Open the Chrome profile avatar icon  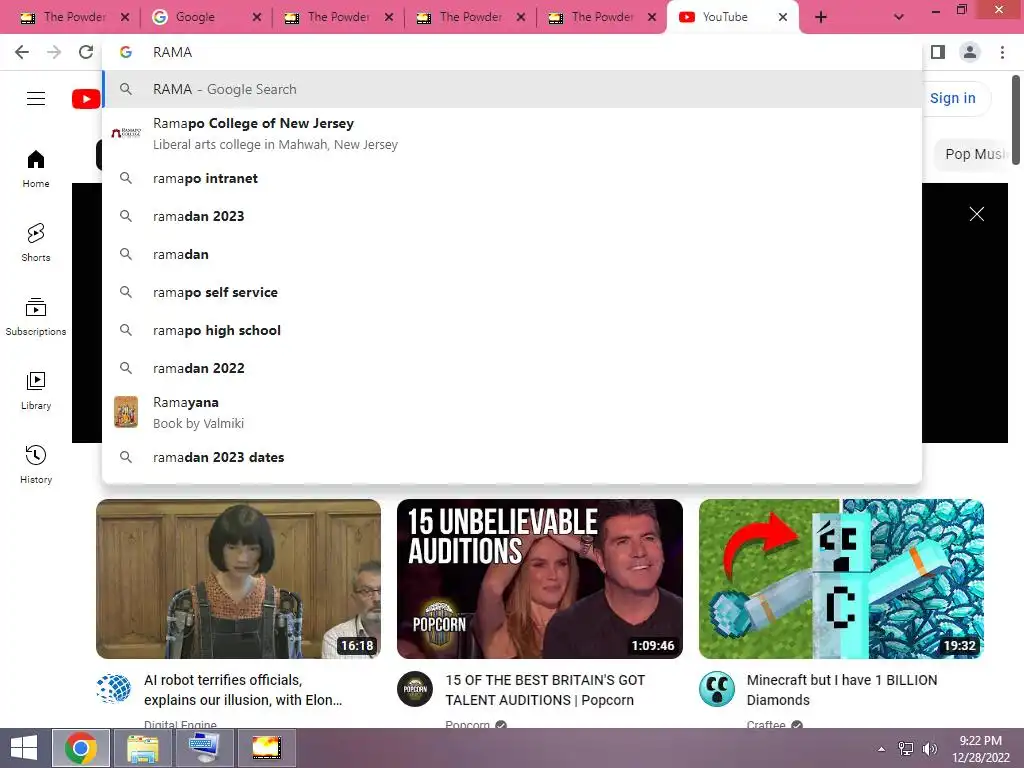coord(970,52)
